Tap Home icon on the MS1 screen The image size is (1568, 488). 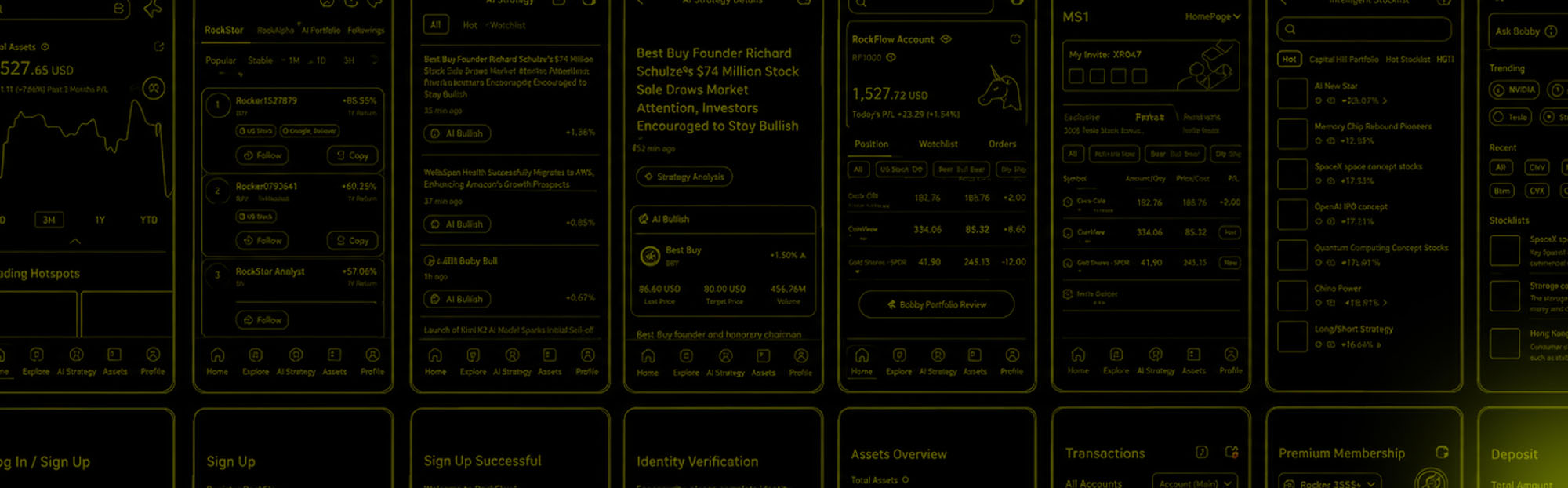1078,355
